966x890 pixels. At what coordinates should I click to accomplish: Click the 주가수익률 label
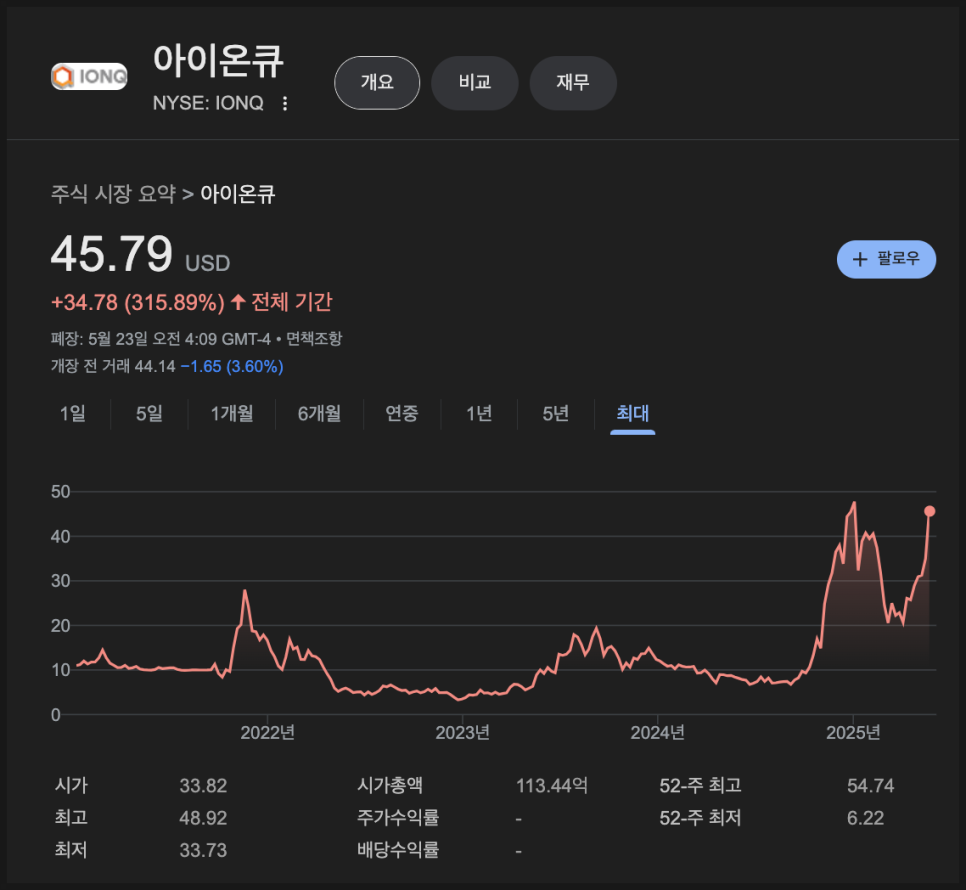tap(398, 818)
